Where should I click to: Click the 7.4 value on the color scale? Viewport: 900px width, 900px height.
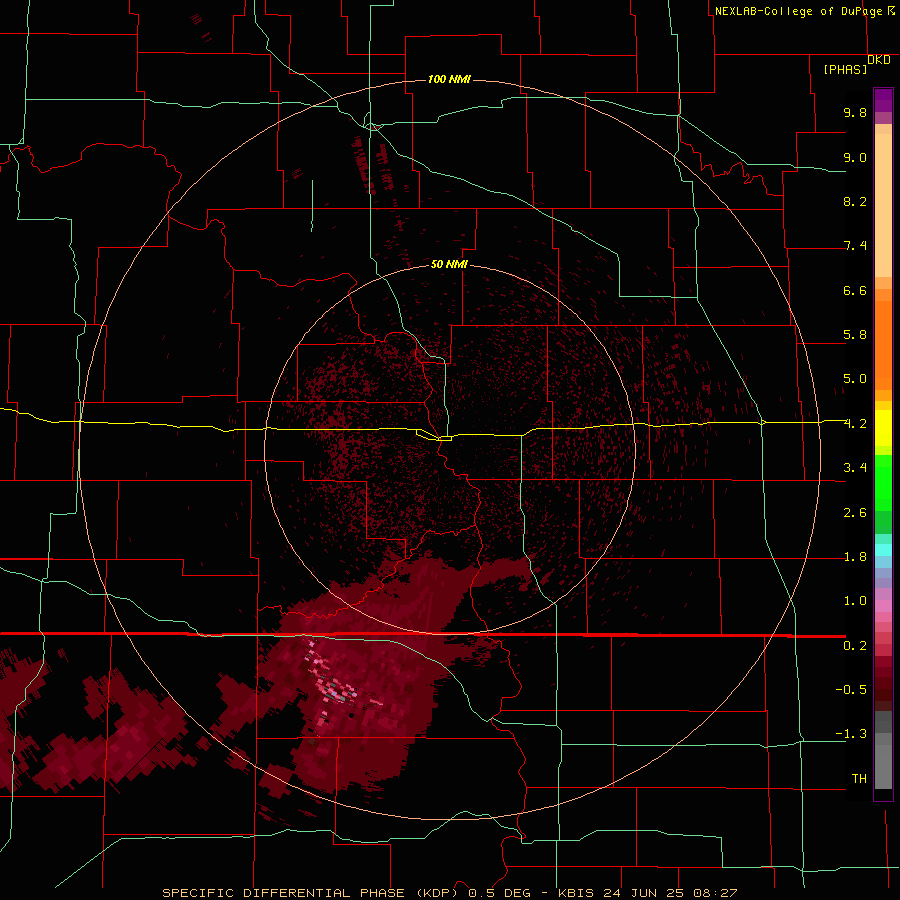click(x=855, y=246)
